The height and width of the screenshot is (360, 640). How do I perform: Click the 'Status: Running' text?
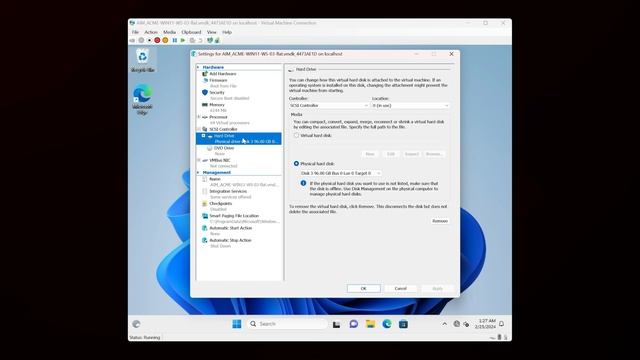click(144, 338)
